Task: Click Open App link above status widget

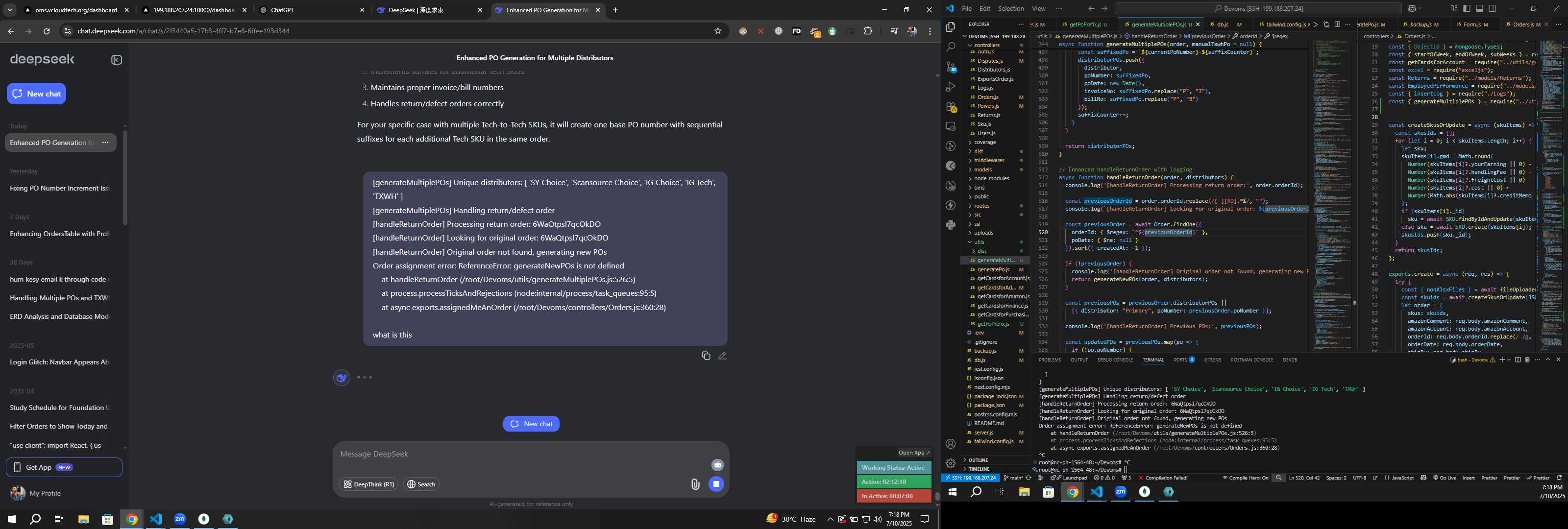Action: [914, 452]
